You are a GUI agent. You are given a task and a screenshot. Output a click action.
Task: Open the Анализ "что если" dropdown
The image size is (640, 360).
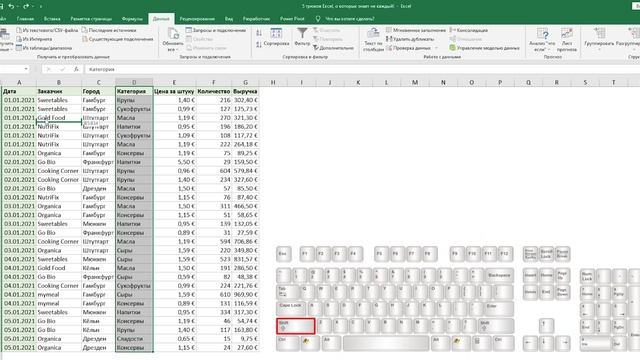[542, 40]
